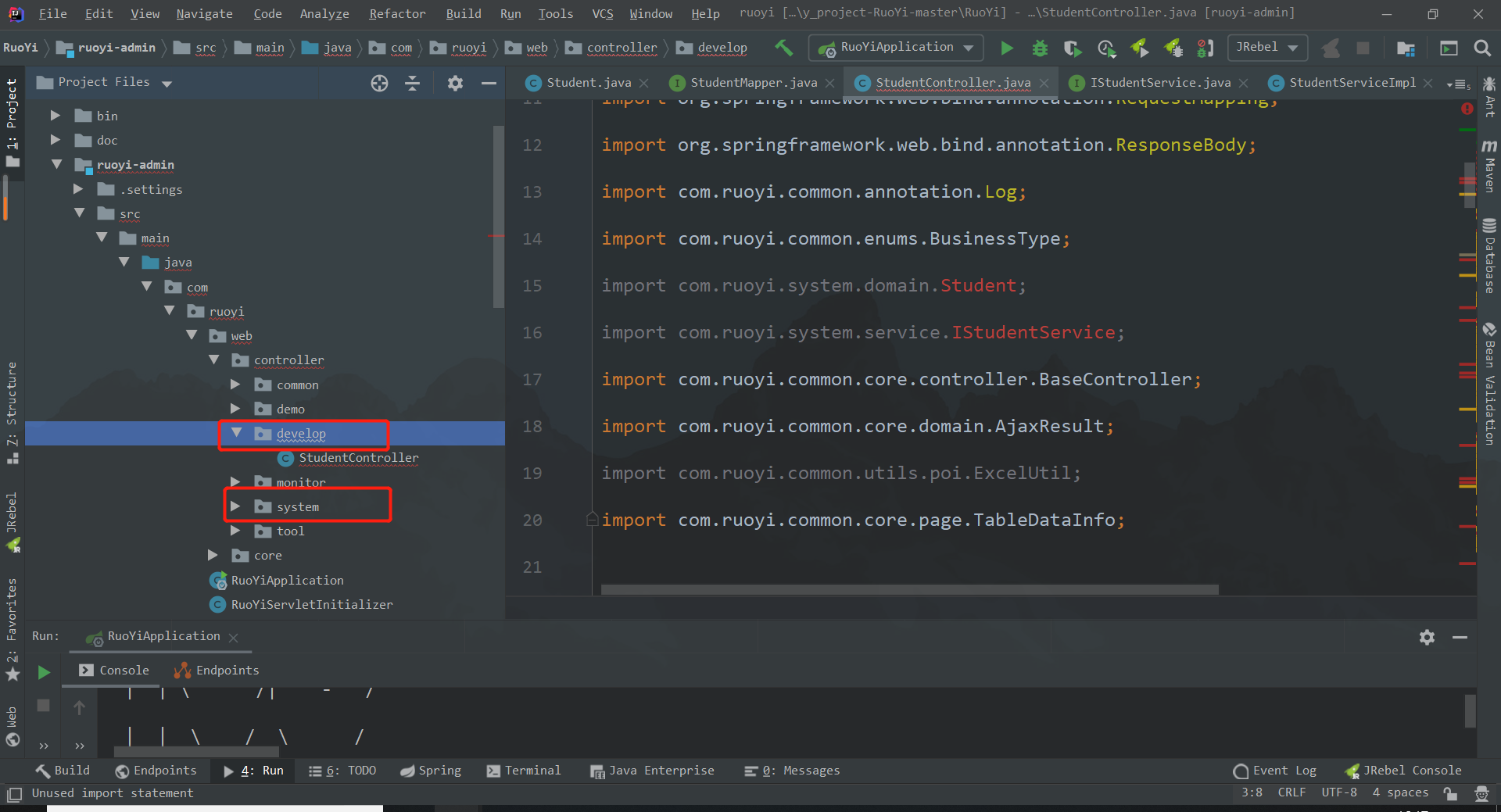Image resolution: width=1501 pixels, height=812 pixels.
Task: Collapse all in Project panel
Action: (413, 83)
